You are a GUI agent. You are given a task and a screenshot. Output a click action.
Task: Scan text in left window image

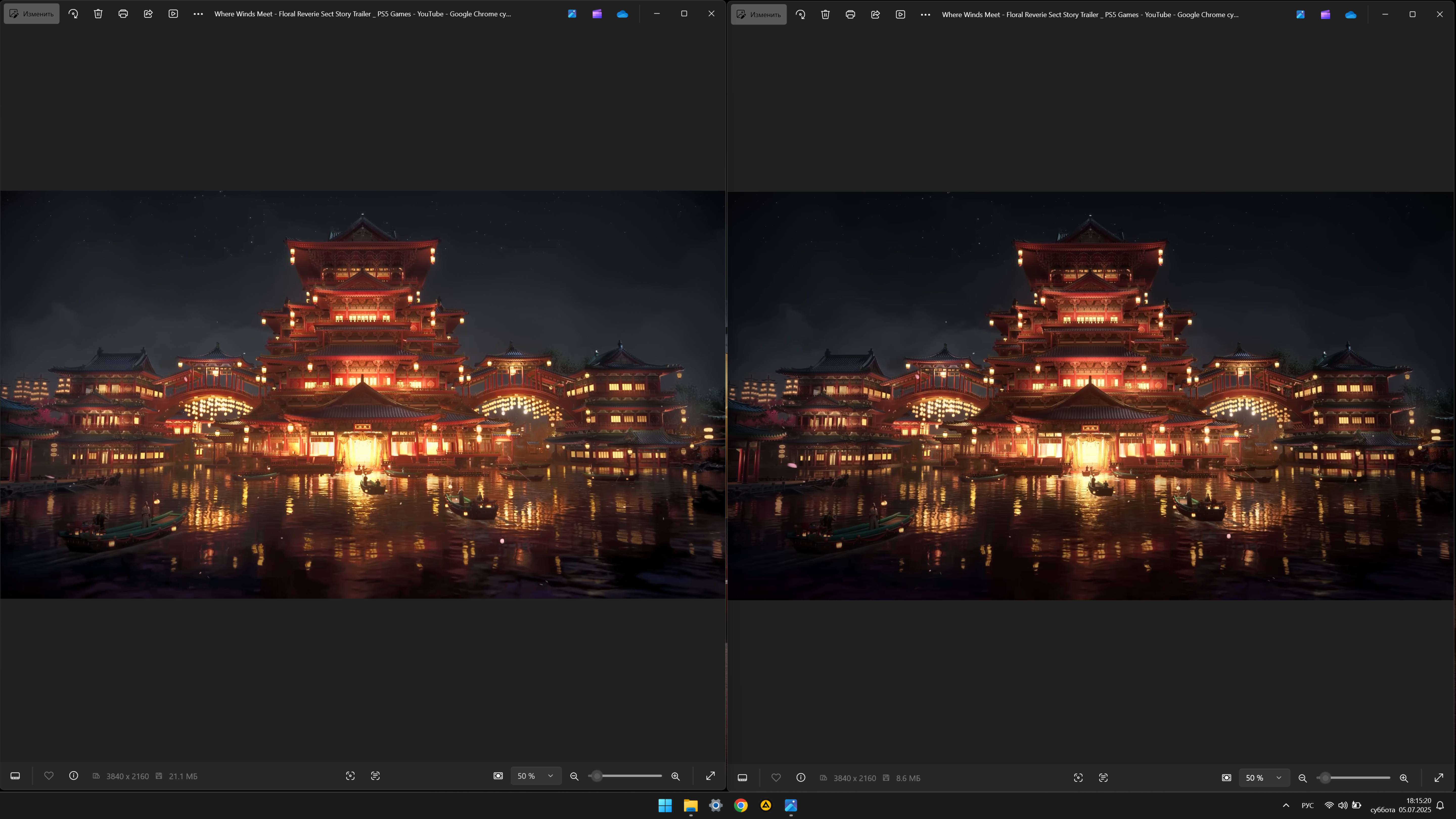click(x=375, y=776)
